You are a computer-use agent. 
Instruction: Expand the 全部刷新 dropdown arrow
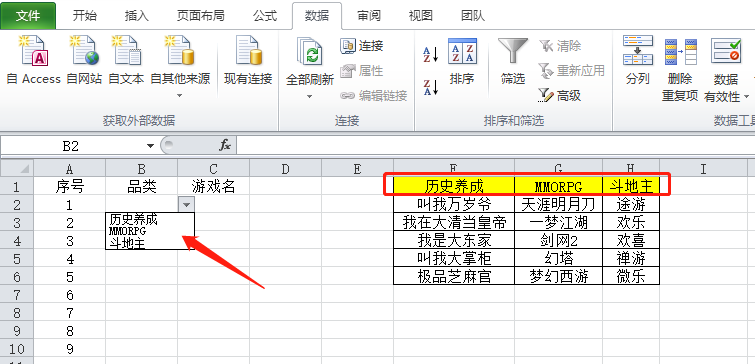point(310,96)
